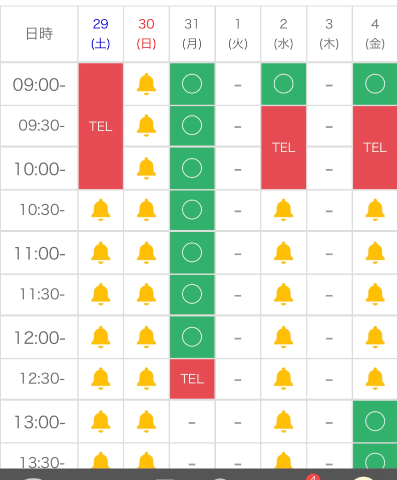The image size is (397, 480).
Task: Choose the bell icon for Wednesday 2 at 13:00
Action: (x=283, y=421)
